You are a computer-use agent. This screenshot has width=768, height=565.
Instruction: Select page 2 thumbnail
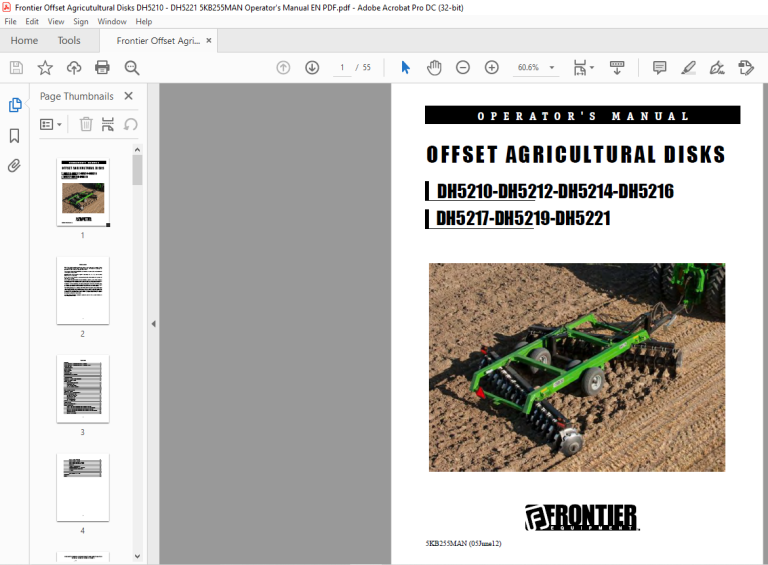click(83, 290)
